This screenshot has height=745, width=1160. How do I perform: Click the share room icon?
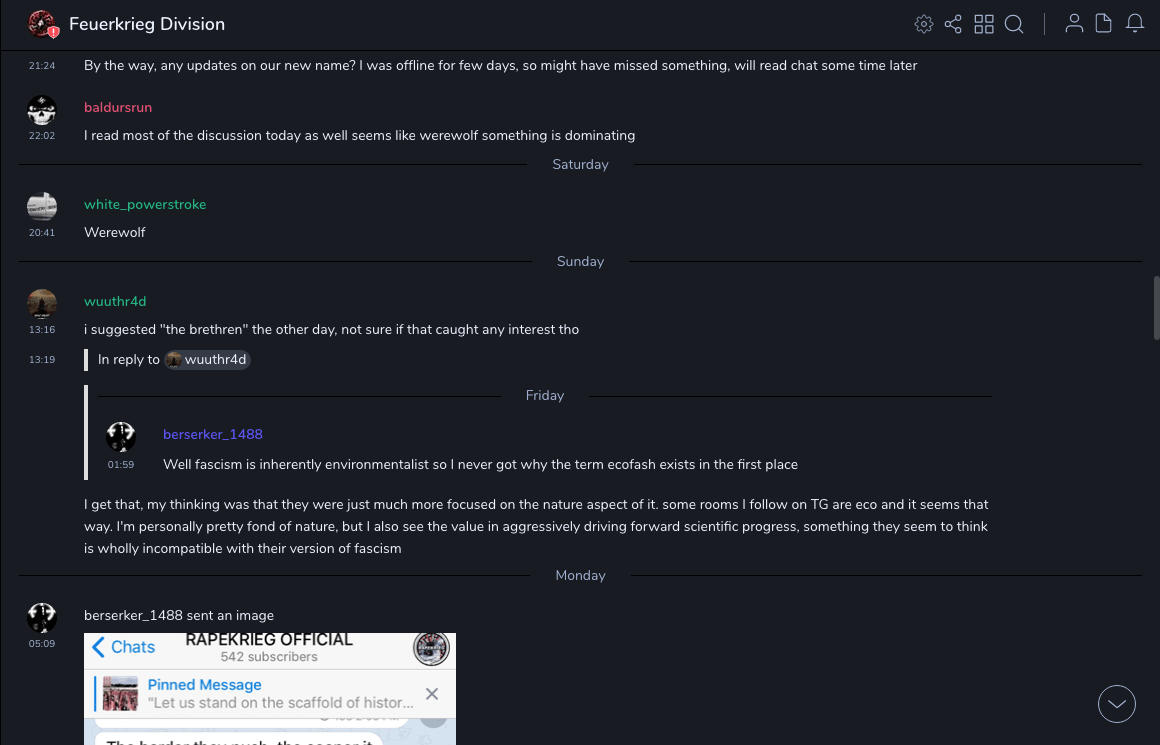(953, 24)
